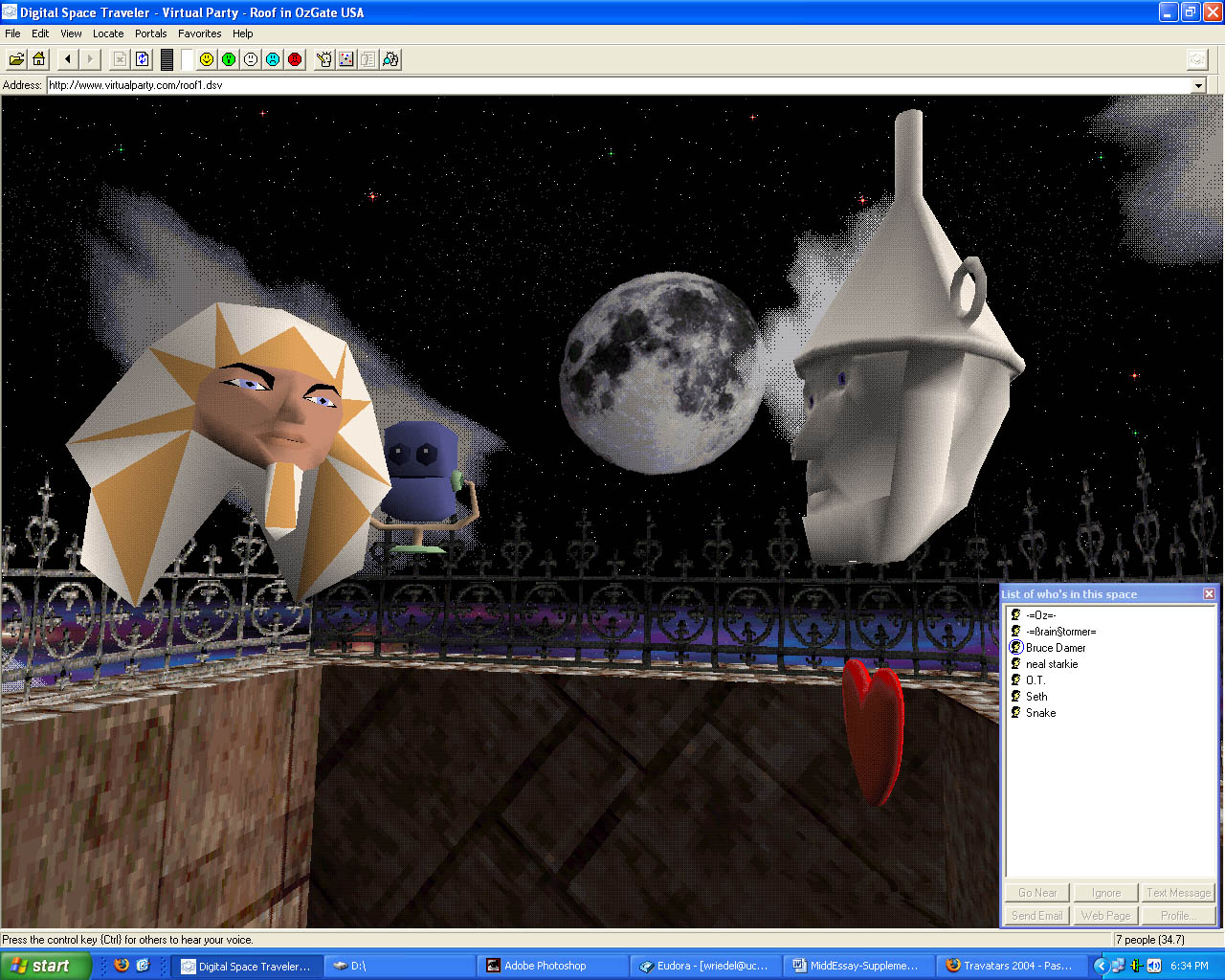This screenshot has width=1225, height=980.
Task: Click the circled avatar icon beside Bruce Damer
Action: 1016,648
